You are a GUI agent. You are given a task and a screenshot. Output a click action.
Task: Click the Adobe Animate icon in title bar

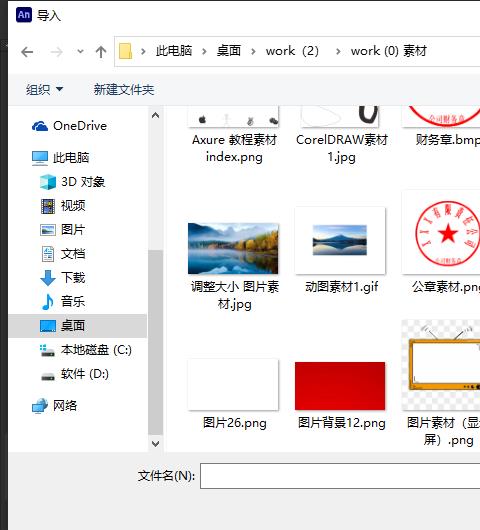24,15
